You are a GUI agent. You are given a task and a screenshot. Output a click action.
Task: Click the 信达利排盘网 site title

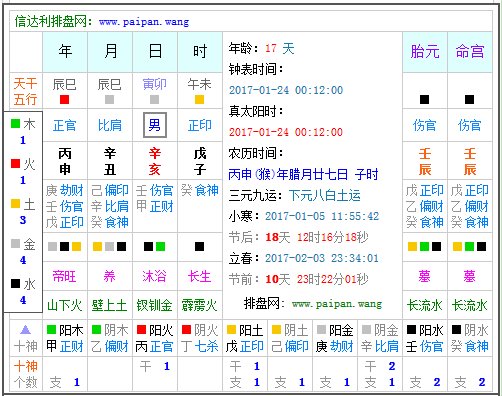pos(51,22)
